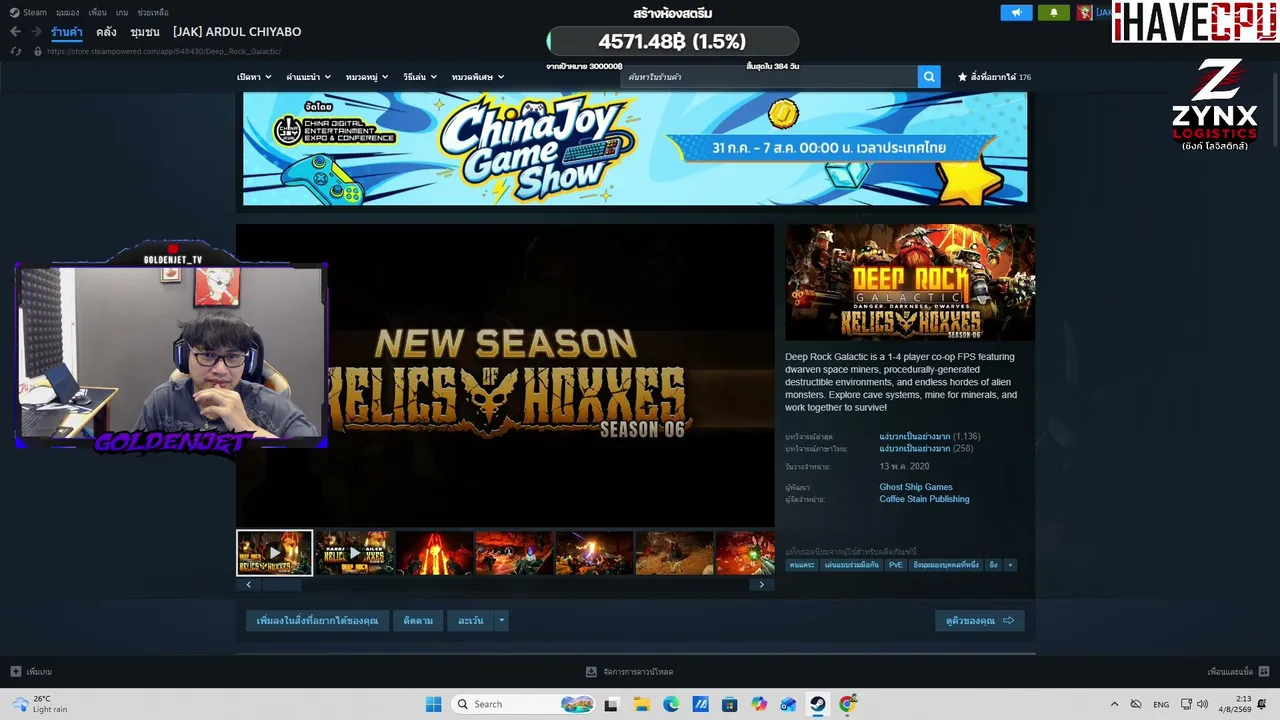Viewport: 1280px width, 720px height.
Task: Select the PvE tag
Action: (x=895, y=565)
